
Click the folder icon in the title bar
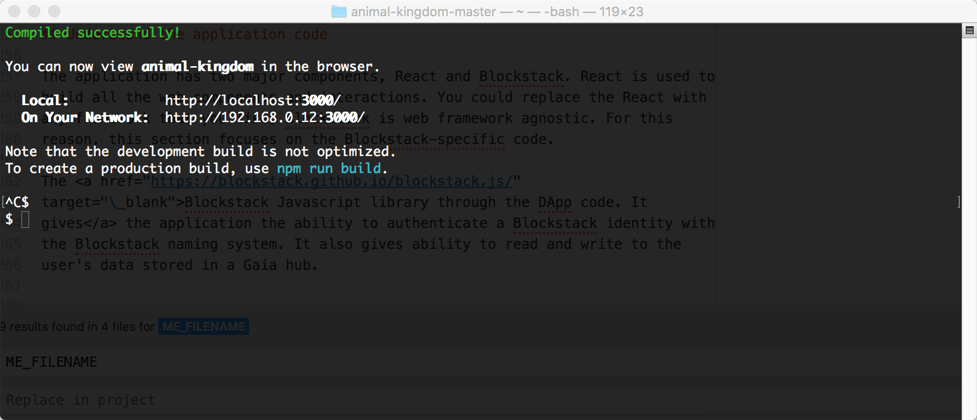(x=338, y=11)
